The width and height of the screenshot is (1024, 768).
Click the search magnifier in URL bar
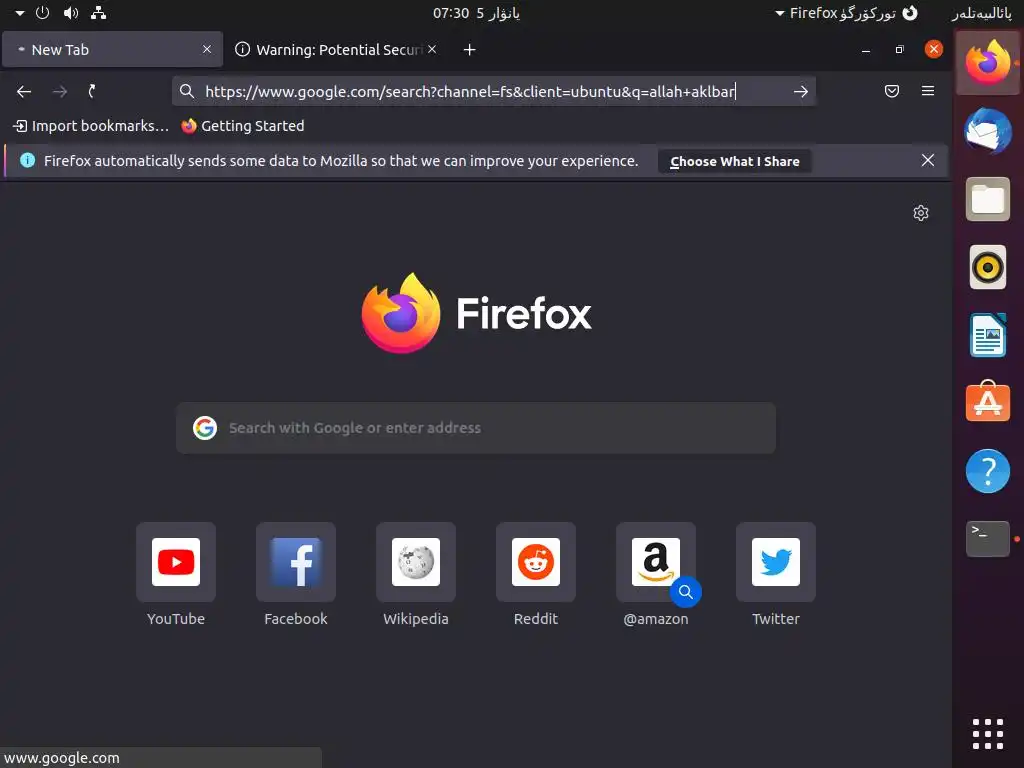coord(187,91)
